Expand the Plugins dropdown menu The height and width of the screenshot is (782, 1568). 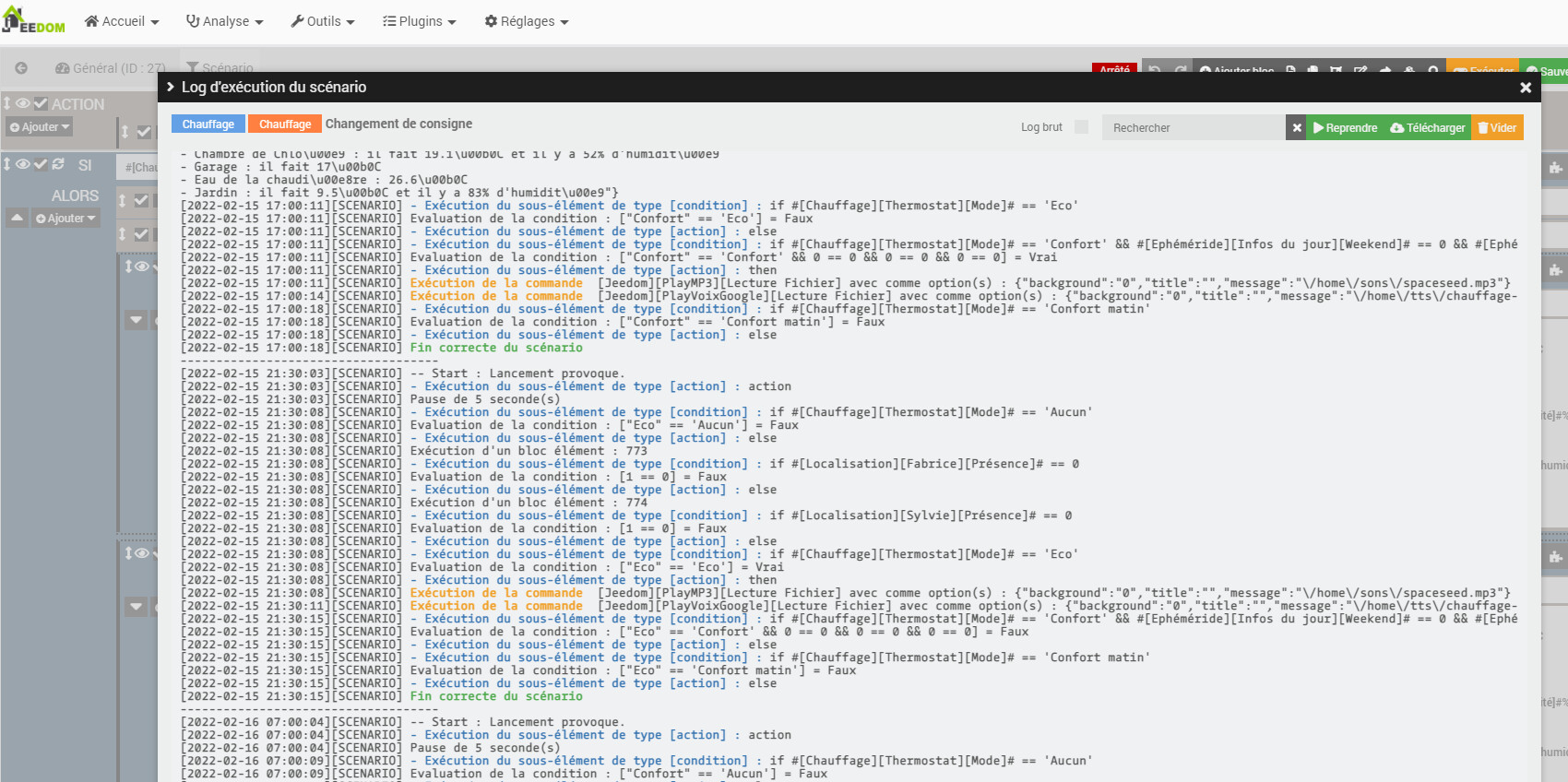pos(420,21)
